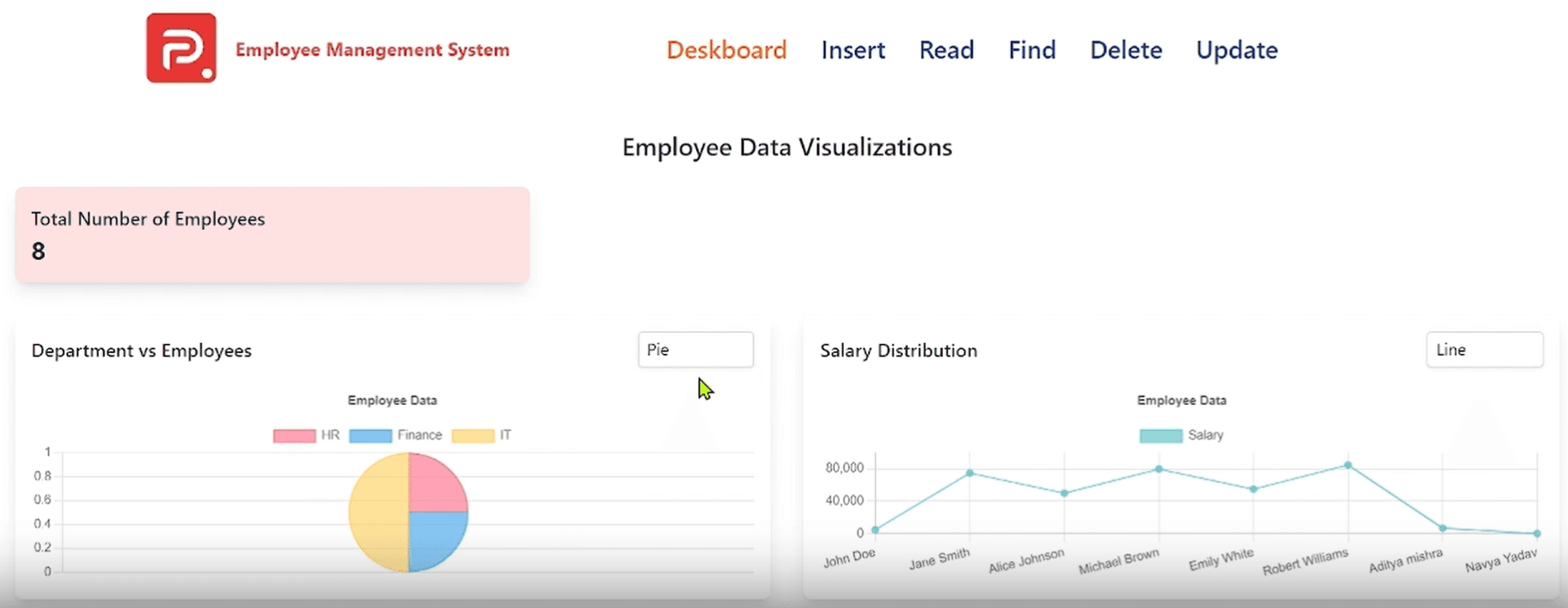Open the Pie chart type dropdown
Image resolution: width=1568 pixels, height=608 pixels.
pos(695,350)
